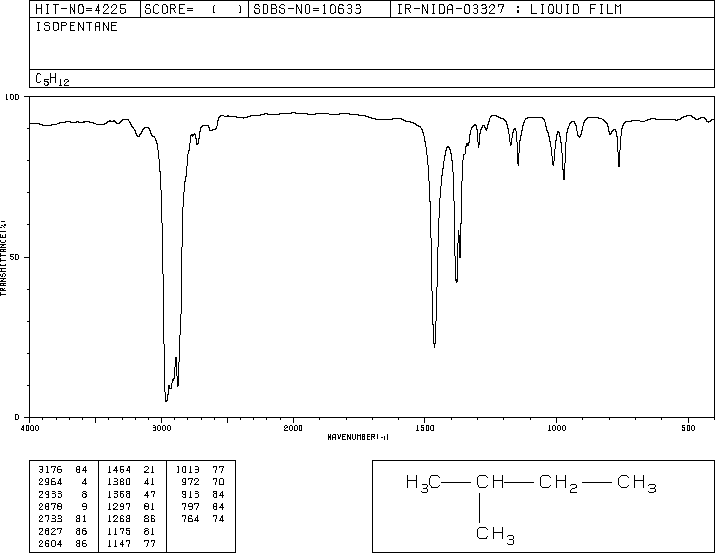Click peak table entry 1380
This screenshot has width=715, height=553.
point(119,481)
